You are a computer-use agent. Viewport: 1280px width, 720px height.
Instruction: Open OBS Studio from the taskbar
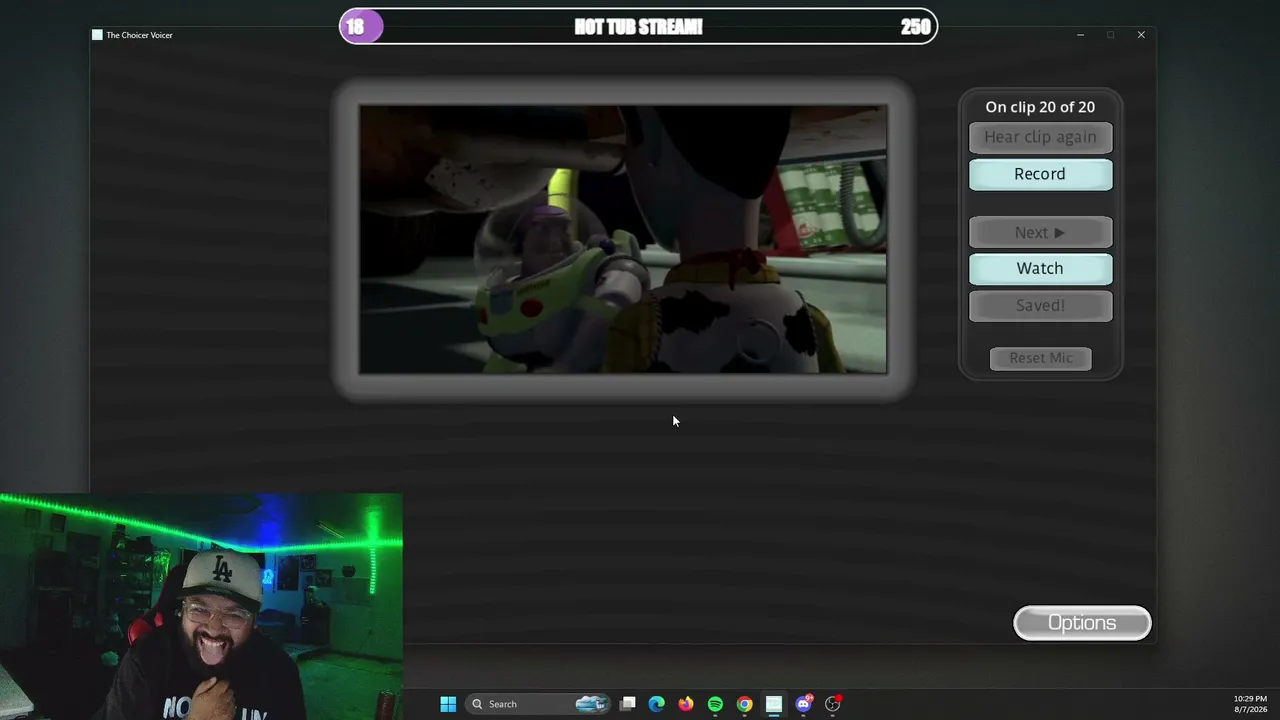pos(832,704)
